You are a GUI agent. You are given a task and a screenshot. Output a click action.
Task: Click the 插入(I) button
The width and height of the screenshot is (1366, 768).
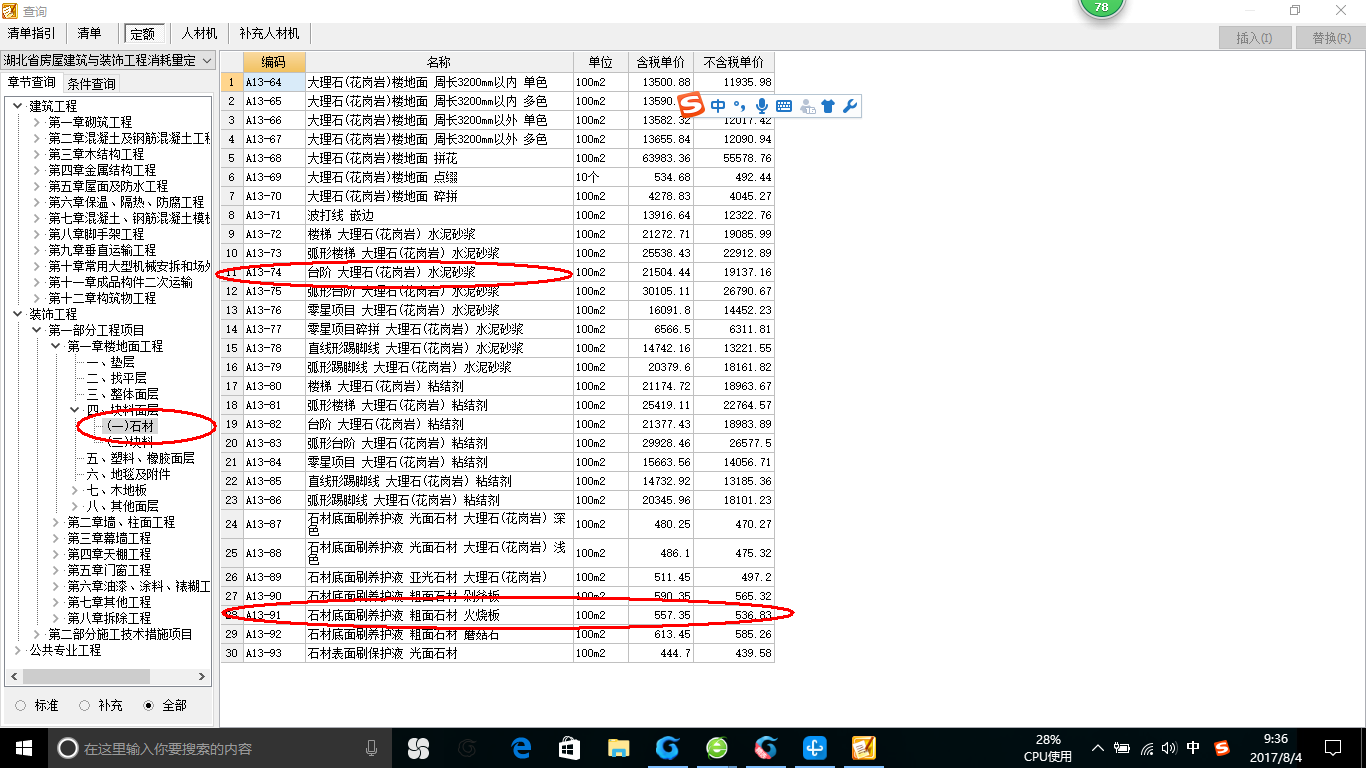1254,38
